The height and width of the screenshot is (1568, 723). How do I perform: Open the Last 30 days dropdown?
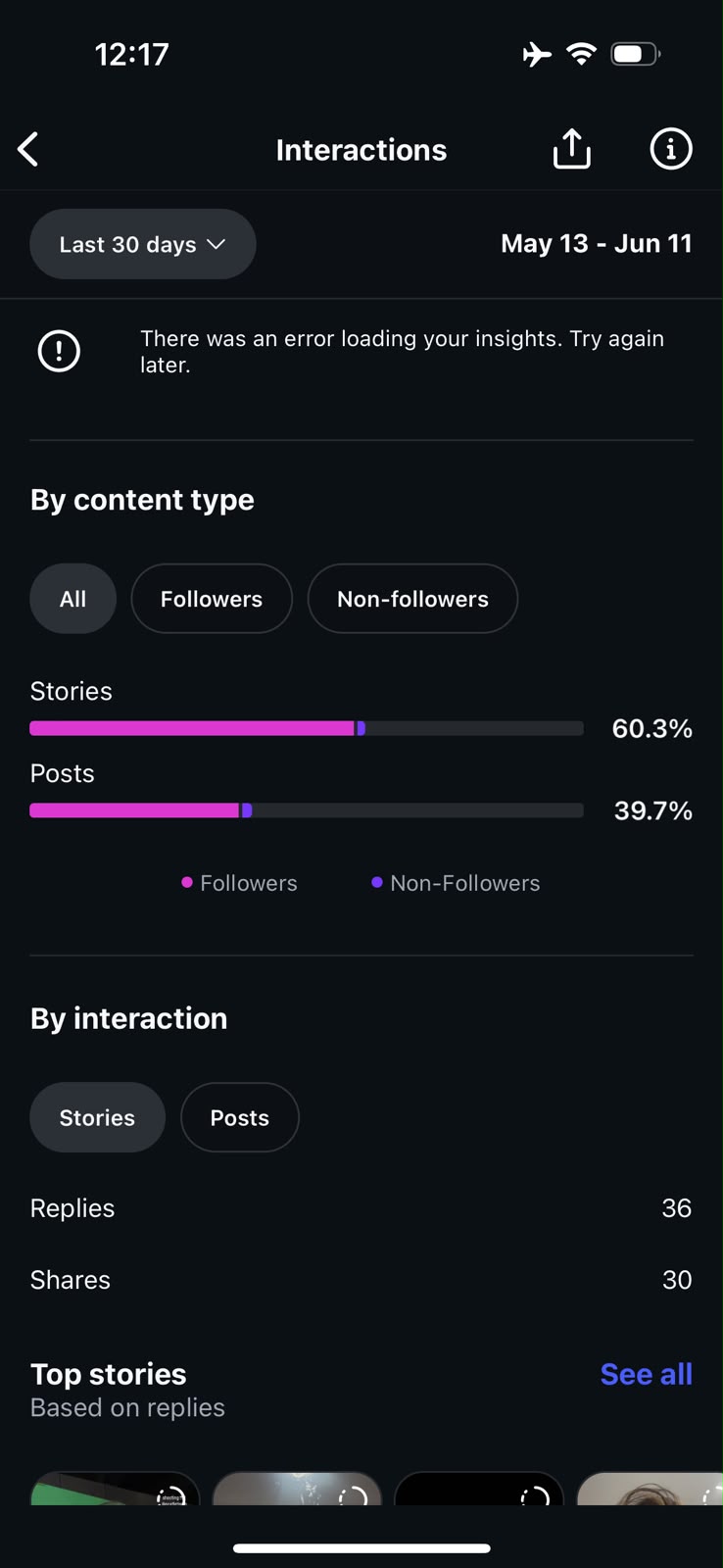click(143, 244)
